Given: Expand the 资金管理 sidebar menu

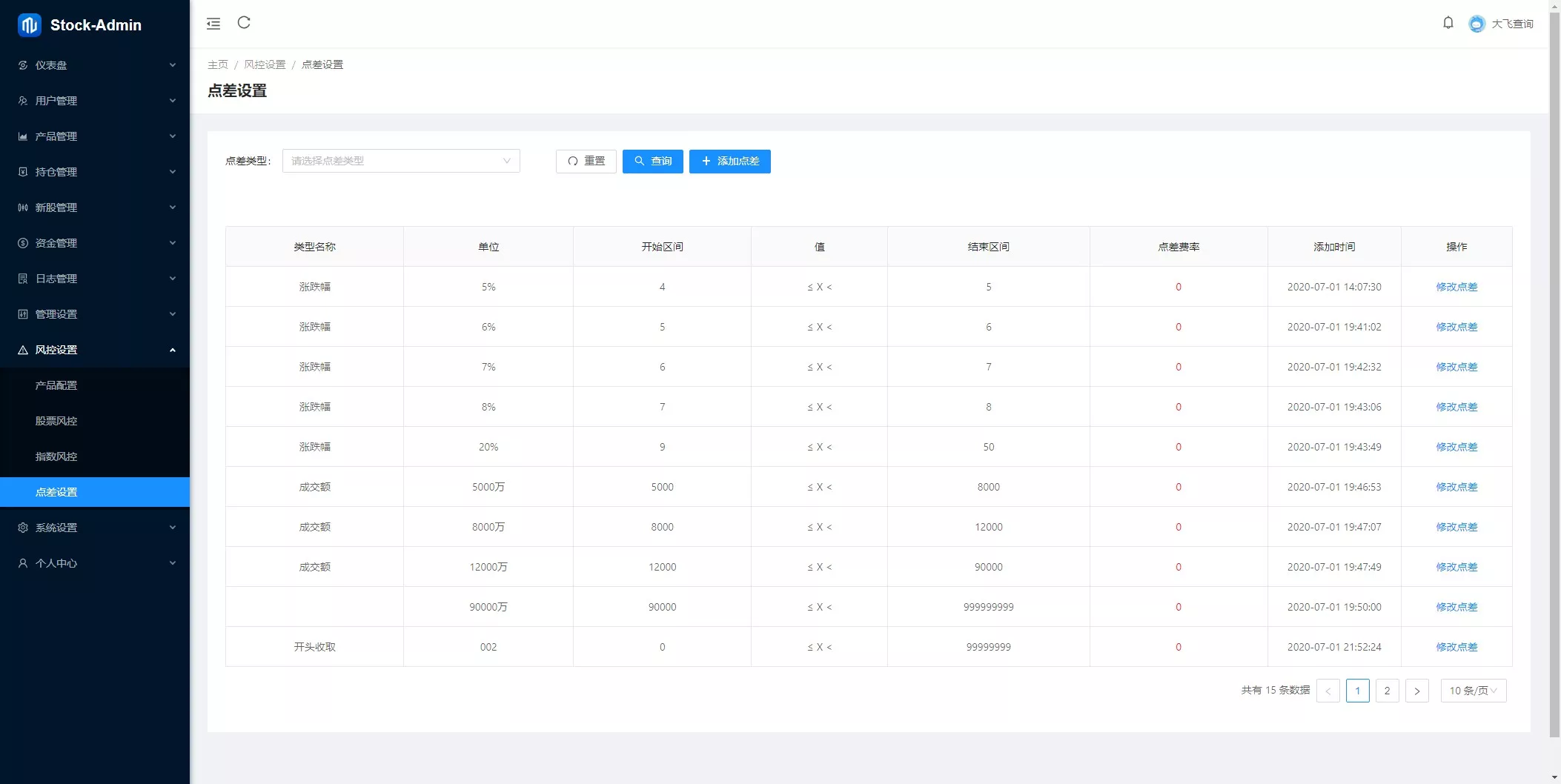Looking at the screenshot, I should tap(95, 243).
